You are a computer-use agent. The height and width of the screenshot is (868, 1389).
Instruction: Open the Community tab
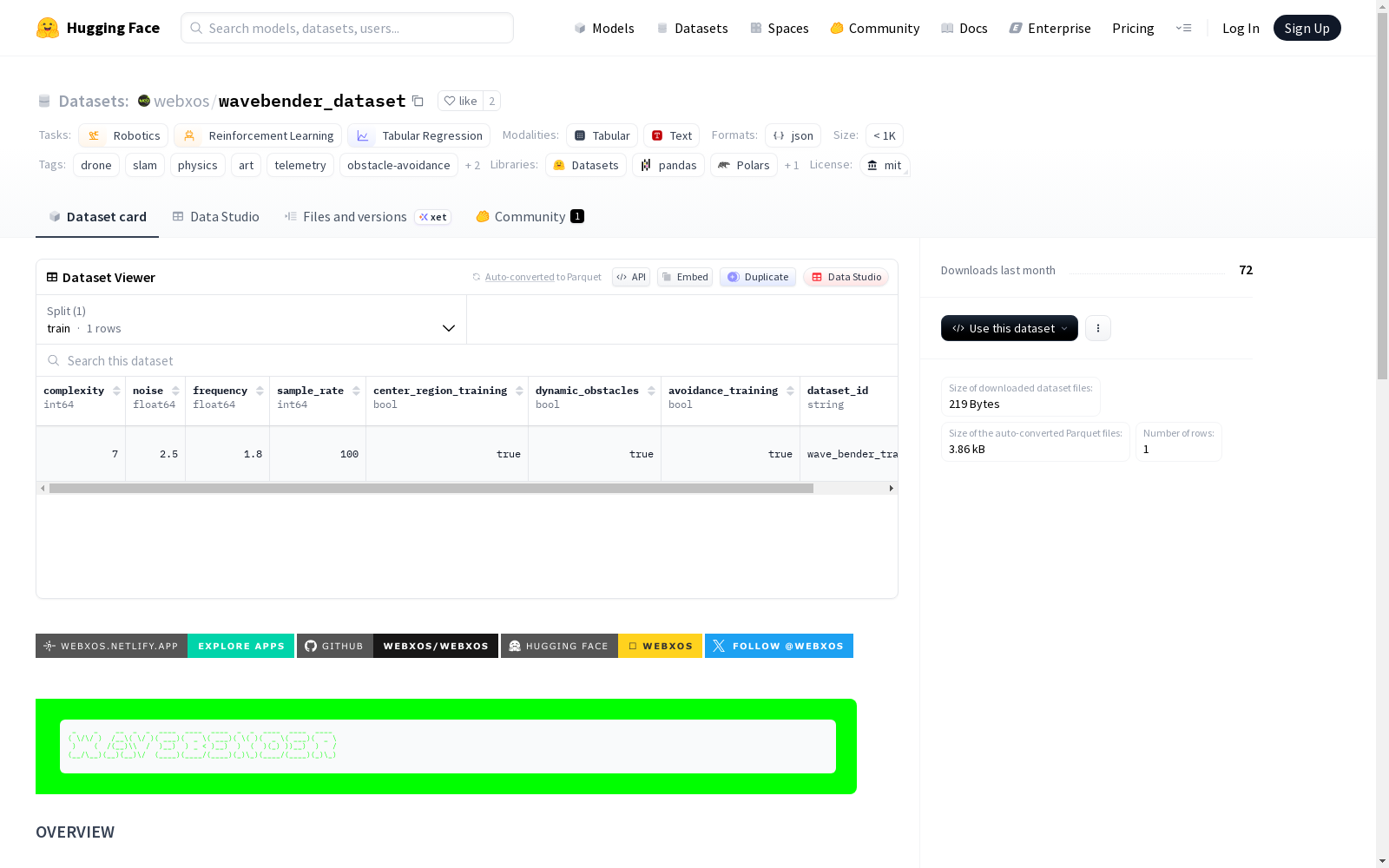tap(530, 217)
